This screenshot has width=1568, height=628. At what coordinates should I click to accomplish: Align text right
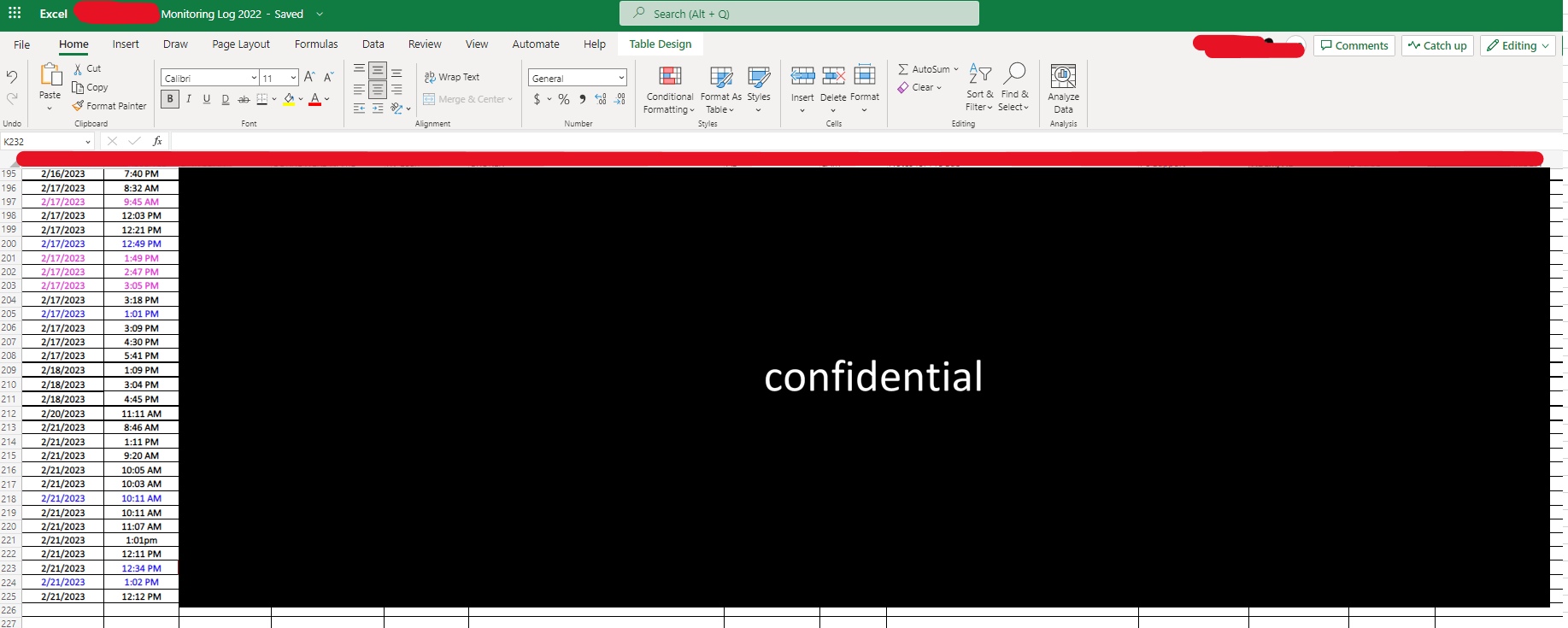(396, 89)
